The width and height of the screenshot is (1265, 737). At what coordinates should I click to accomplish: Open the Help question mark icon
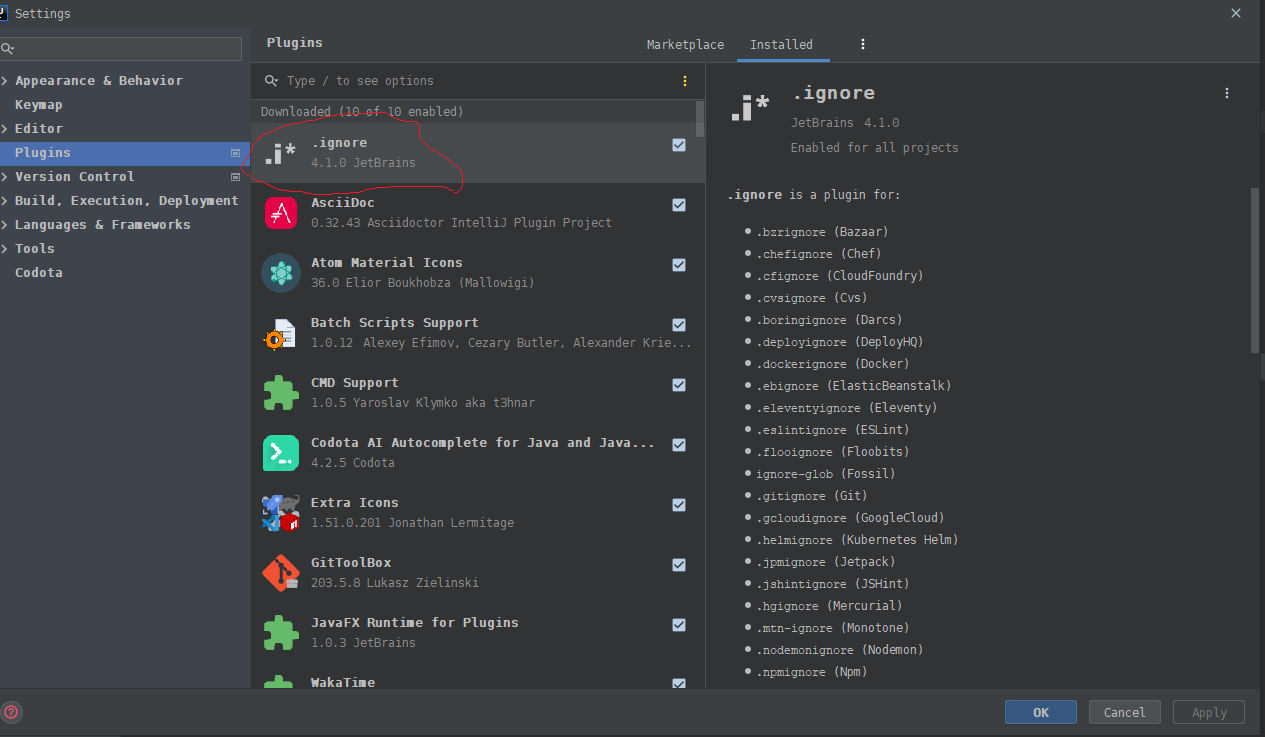click(12, 712)
